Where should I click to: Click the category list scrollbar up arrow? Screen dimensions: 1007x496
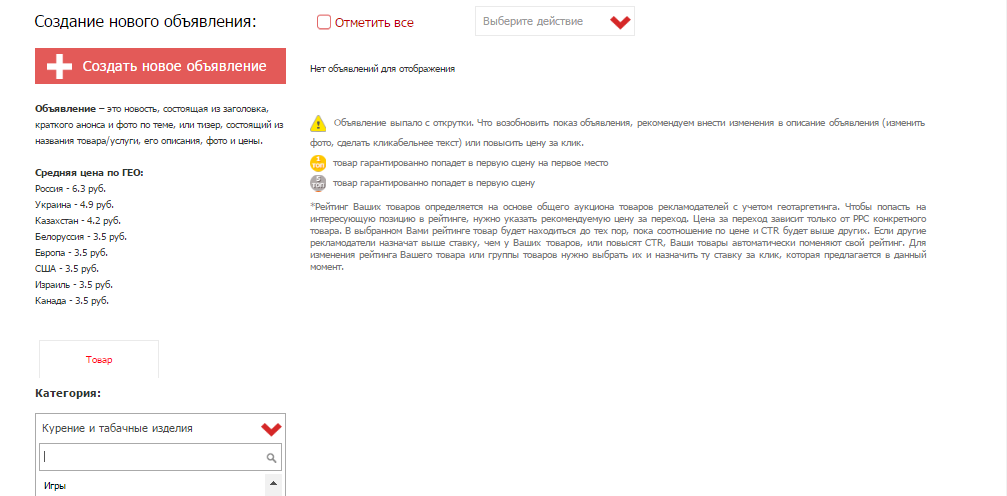[273, 483]
